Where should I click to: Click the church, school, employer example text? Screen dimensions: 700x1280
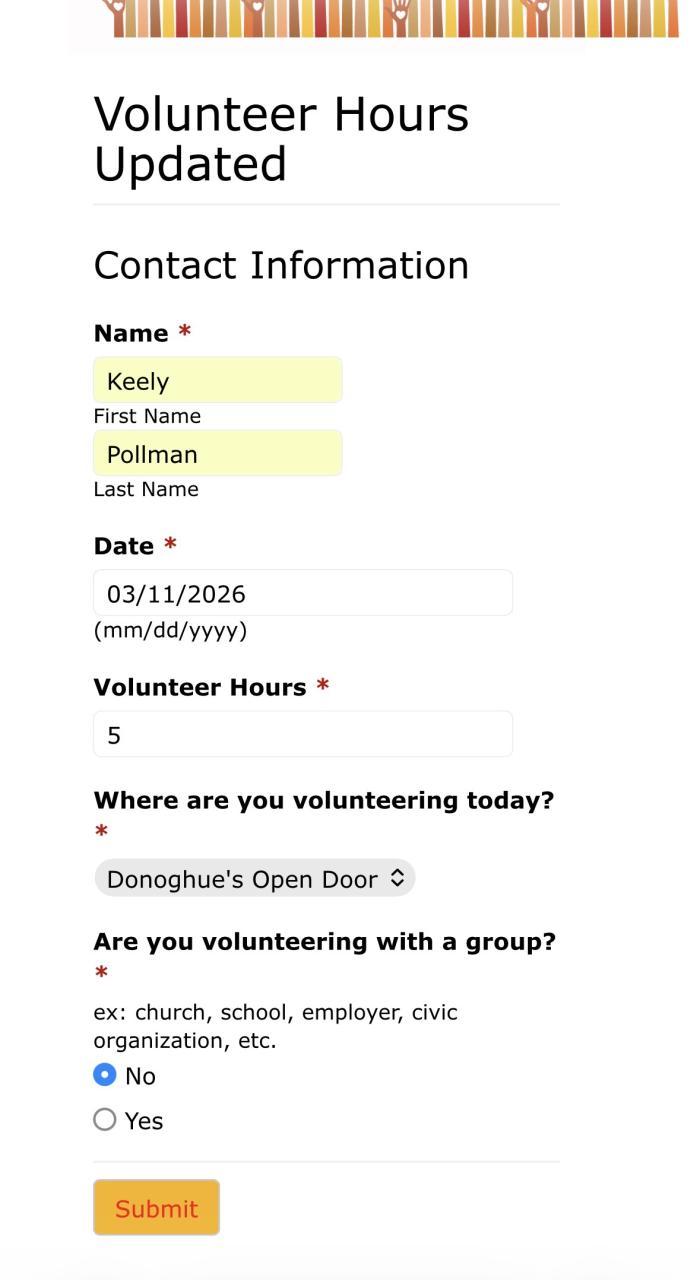click(275, 1026)
